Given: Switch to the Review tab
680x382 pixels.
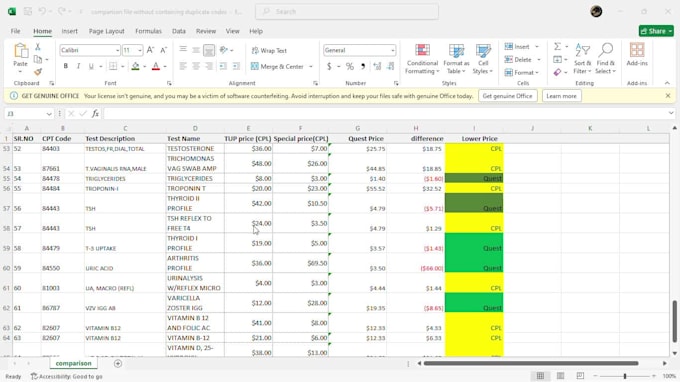Looking at the screenshot, I should [206, 31].
